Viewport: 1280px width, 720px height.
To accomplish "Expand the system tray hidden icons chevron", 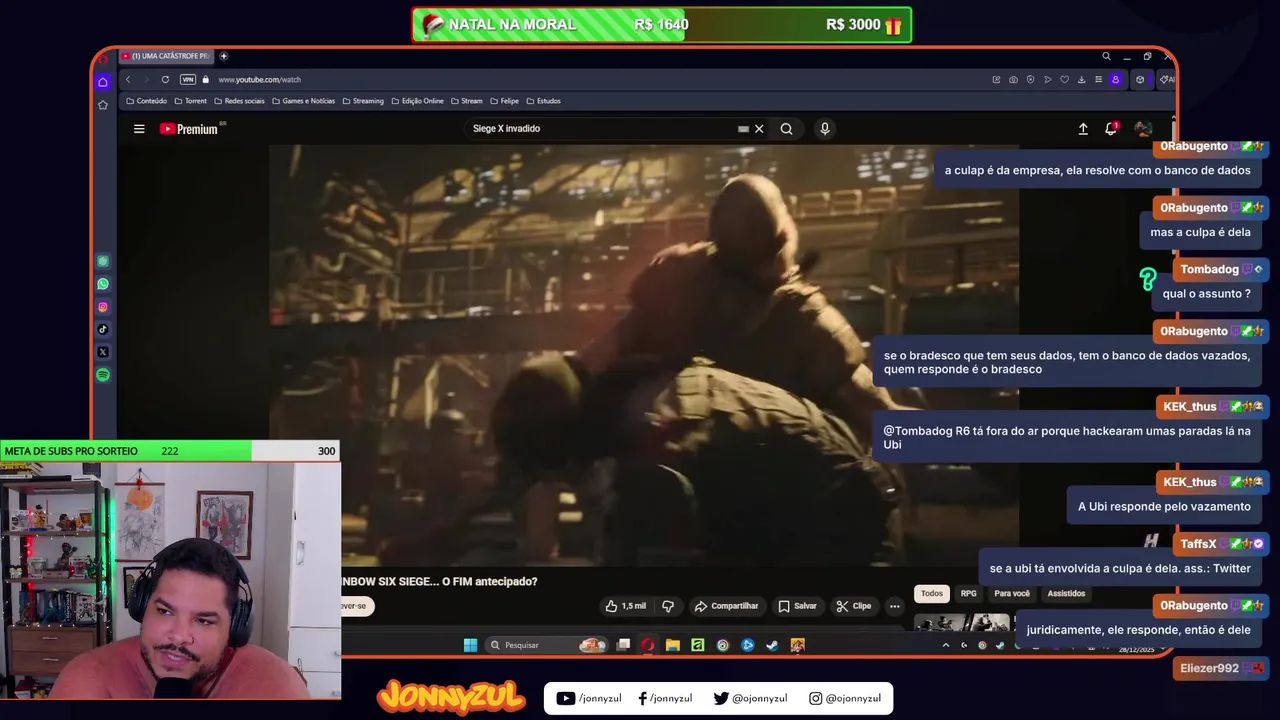I will pos(946,645).
